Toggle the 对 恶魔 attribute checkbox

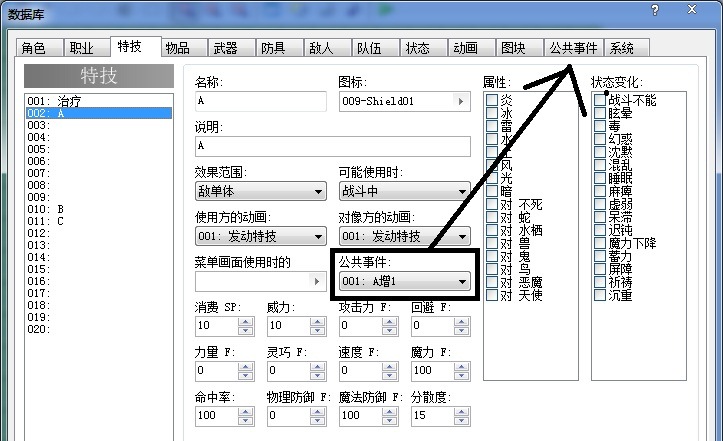(x=492, y=282)
